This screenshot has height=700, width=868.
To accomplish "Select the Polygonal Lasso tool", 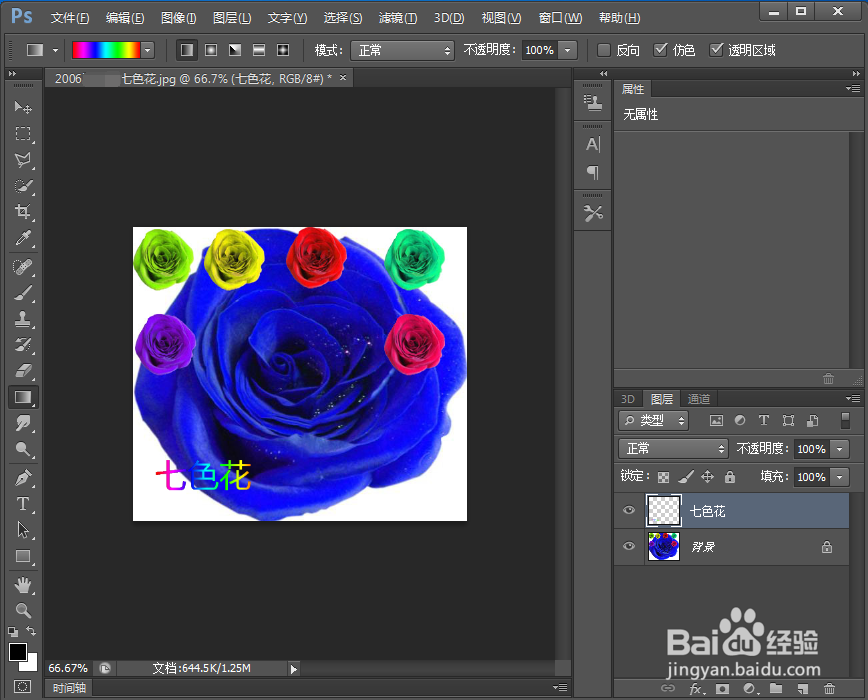I will click(23, 160).
